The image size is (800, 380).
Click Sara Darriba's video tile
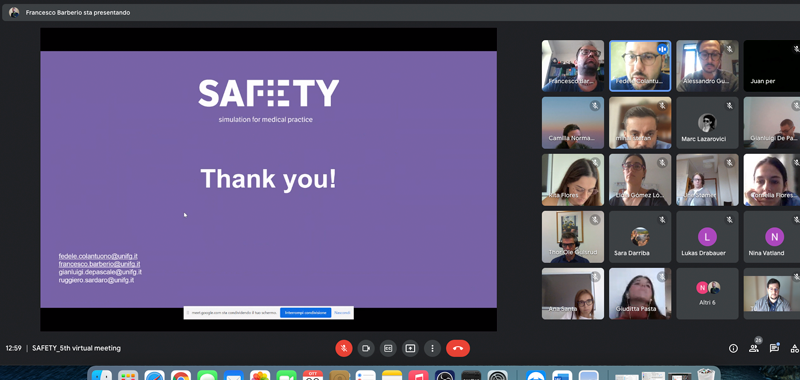640,237
